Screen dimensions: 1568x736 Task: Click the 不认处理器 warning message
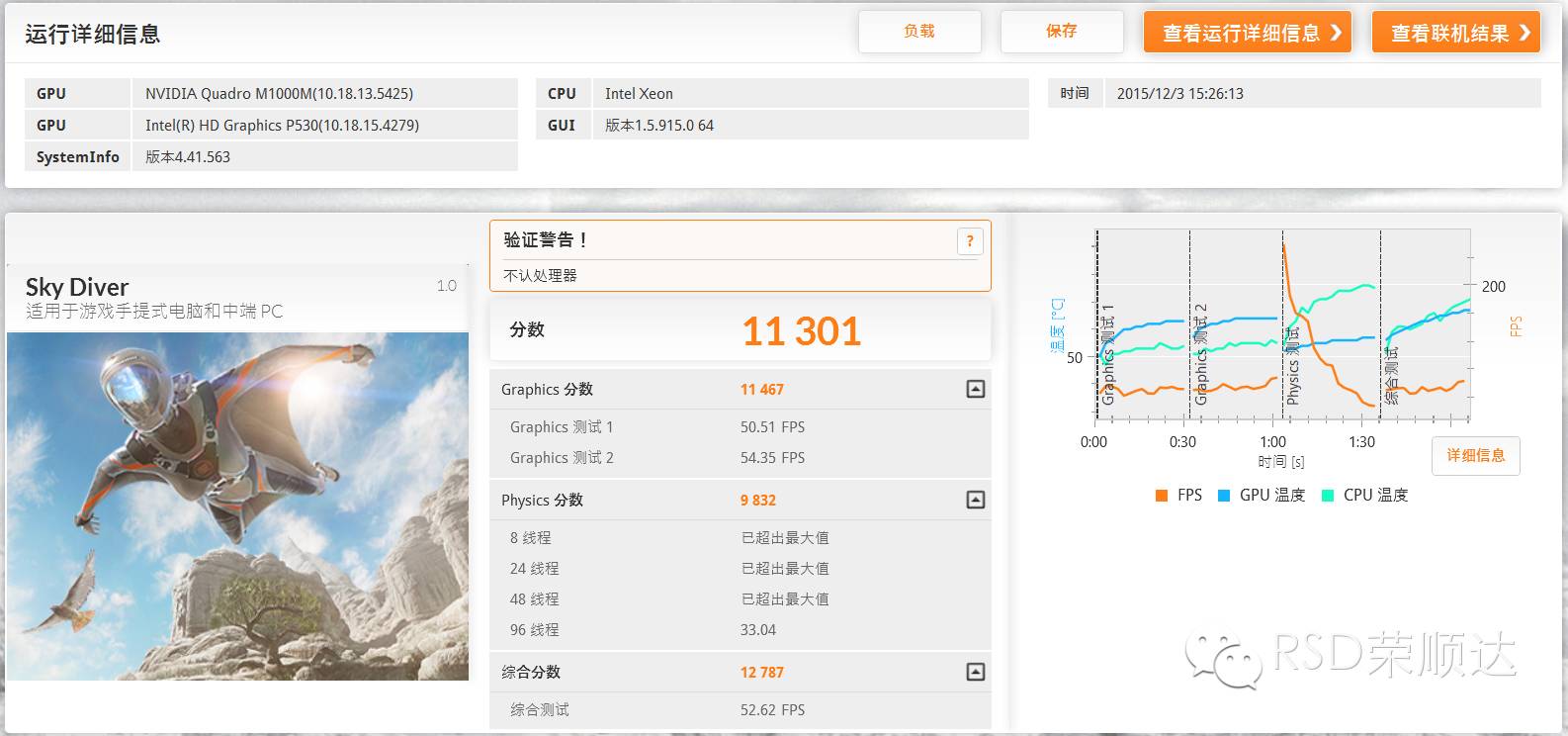pos(540,276)
